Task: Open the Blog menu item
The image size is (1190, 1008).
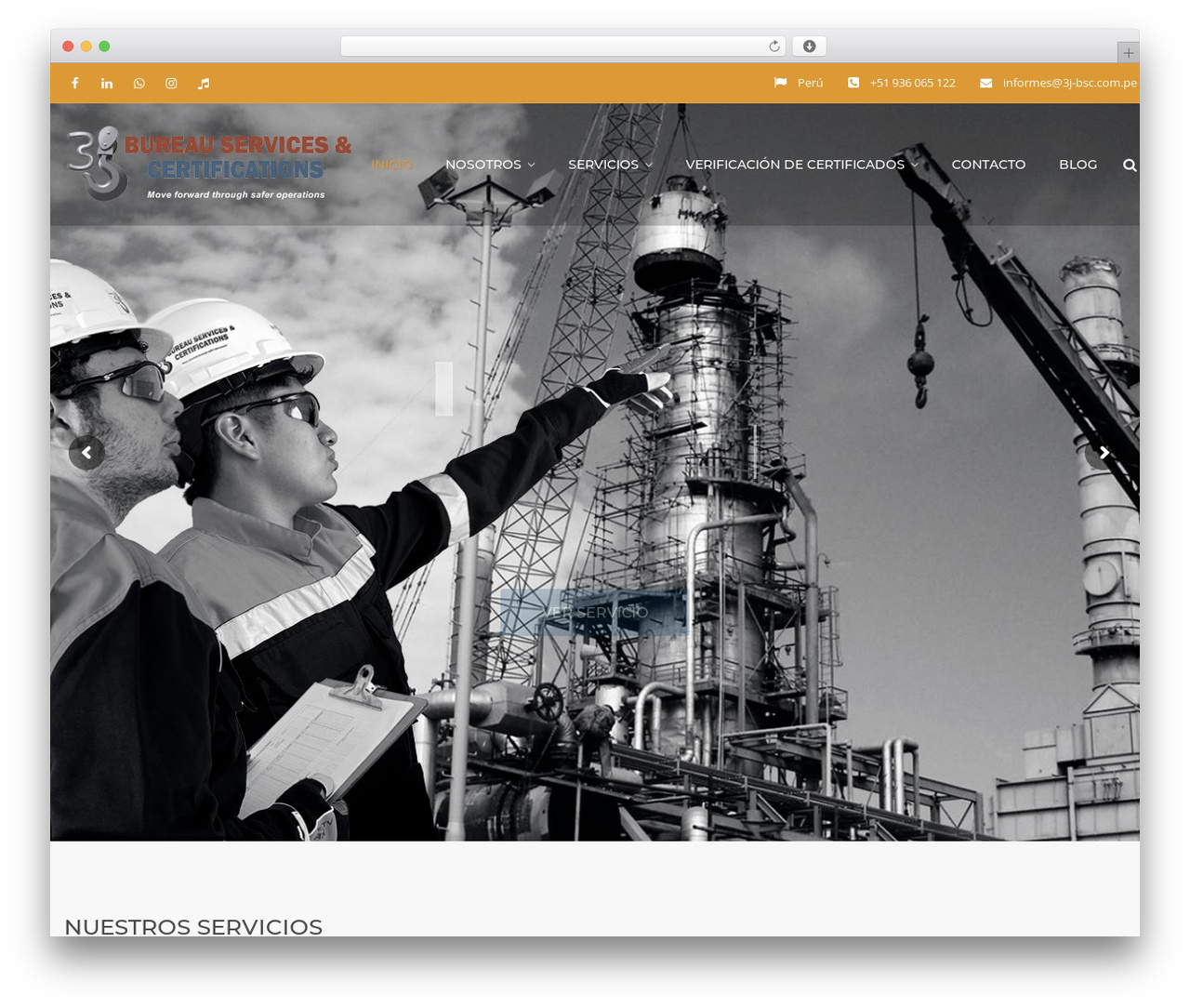Action: (1078, 165)
